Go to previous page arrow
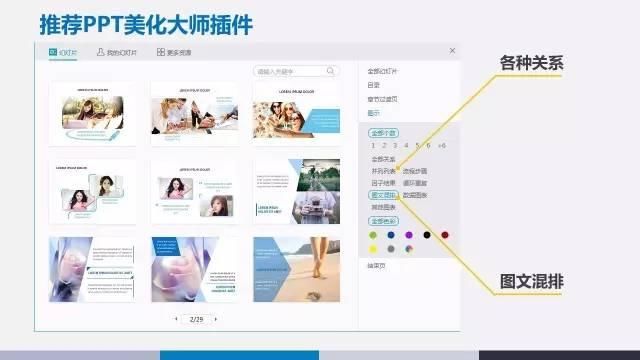 [176, 319]
